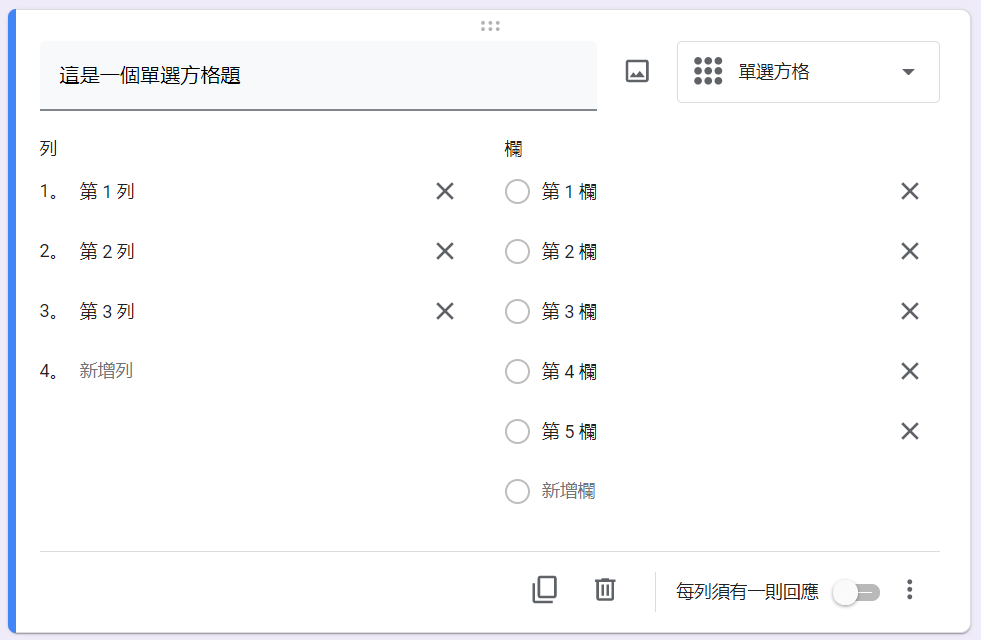981x640 pixels.
Task: Remove column 第 5 欄 with its X
Action: point(910,431)
